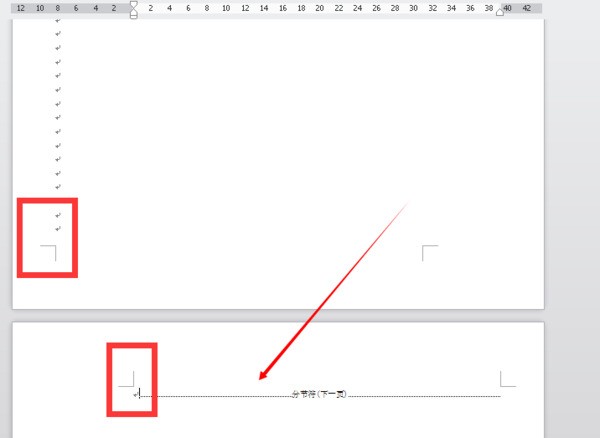Click the top-right margin corner mark of second page
The width and height of the screenshot is (600, 438).
(508, 379)
